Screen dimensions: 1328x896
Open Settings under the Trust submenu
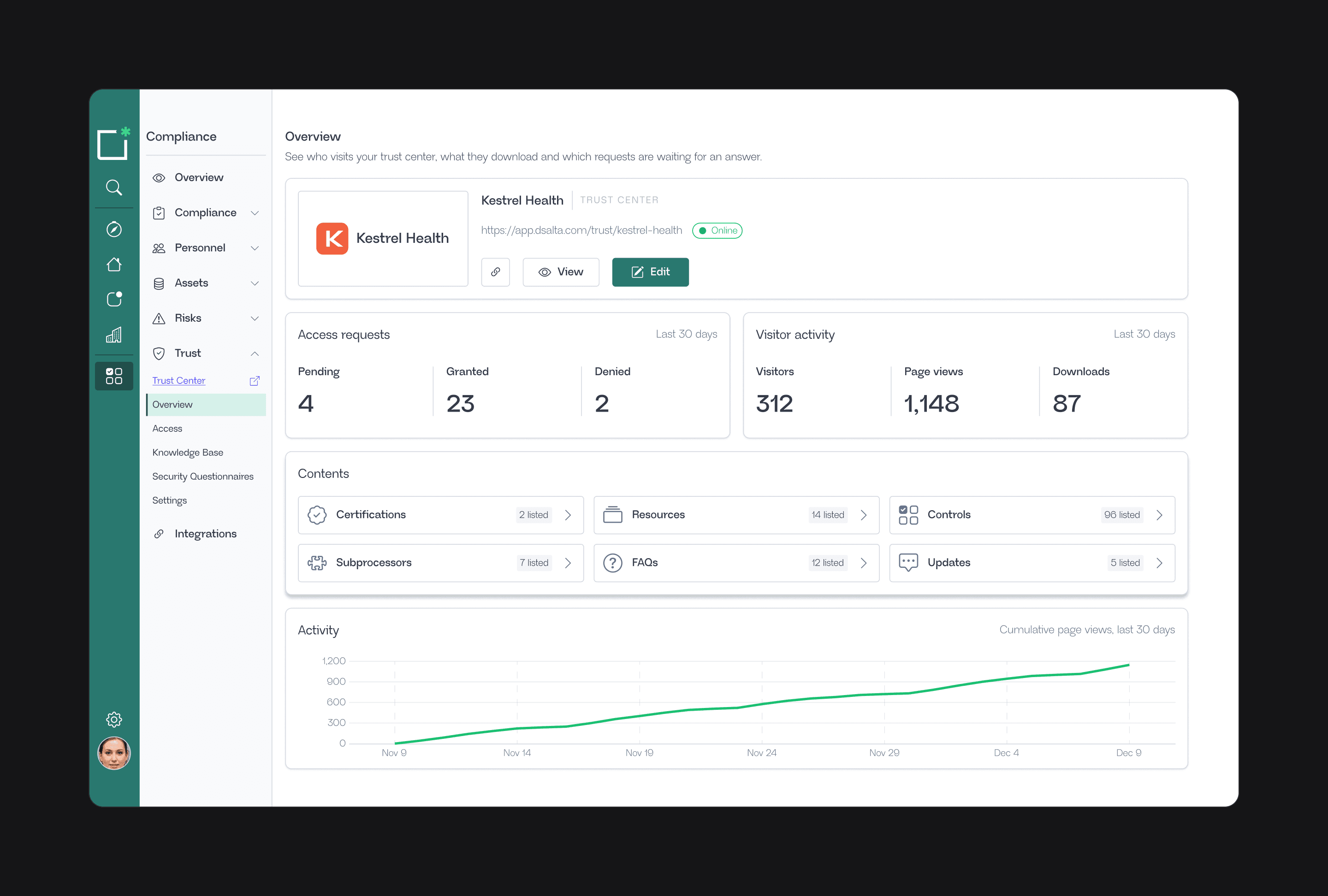point(206,500)
